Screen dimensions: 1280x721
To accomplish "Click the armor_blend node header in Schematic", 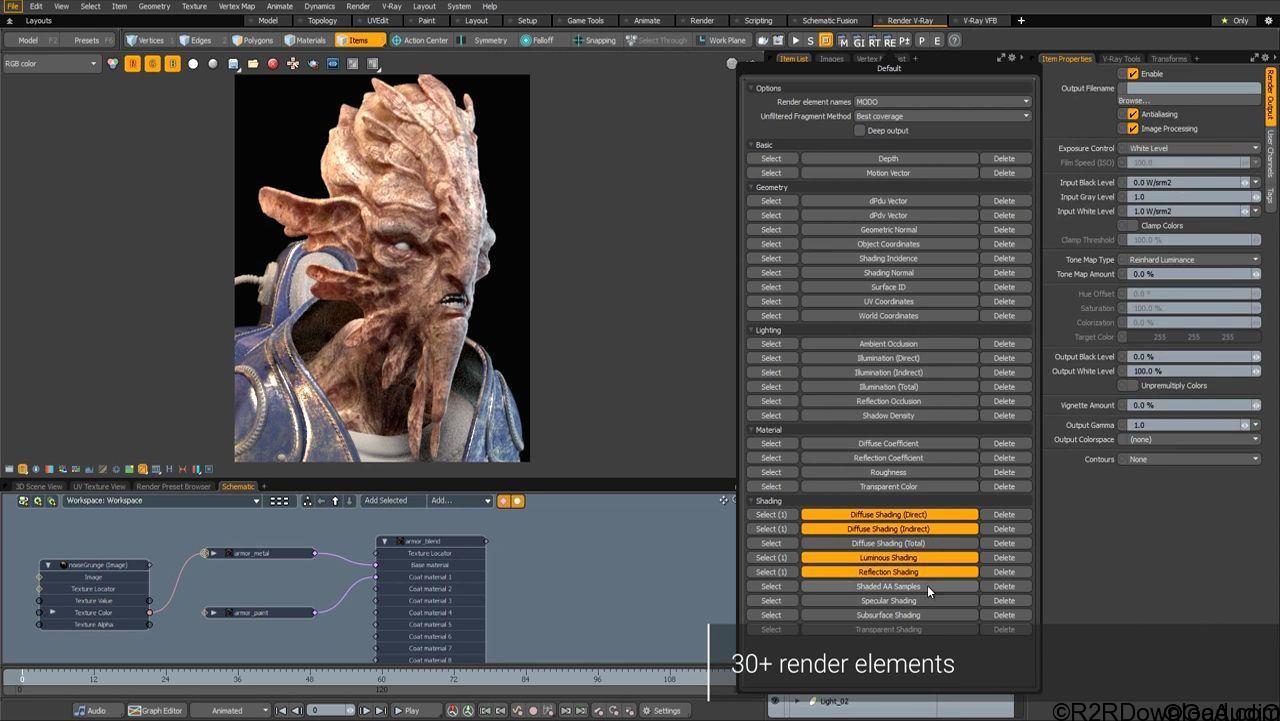I will point(431,541).
